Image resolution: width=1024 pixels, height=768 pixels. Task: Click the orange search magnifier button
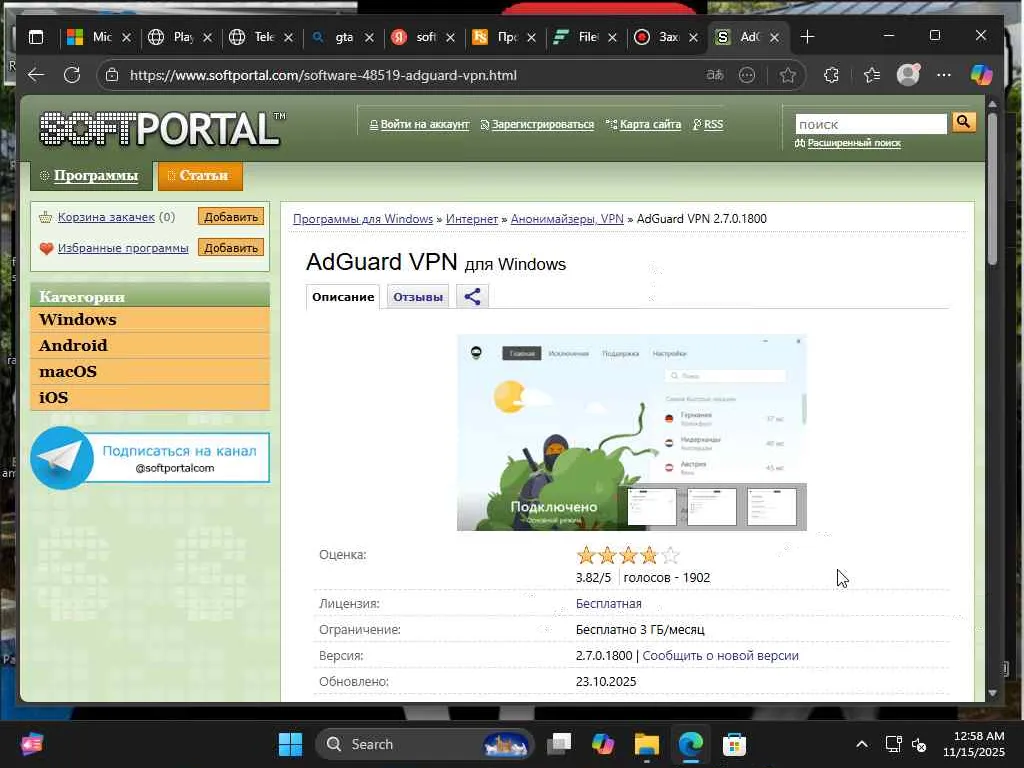(964, 123)
